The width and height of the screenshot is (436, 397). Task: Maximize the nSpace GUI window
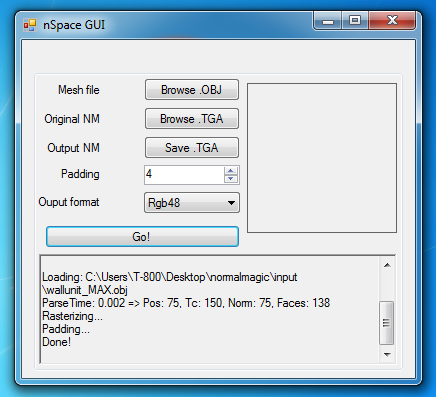355,21
